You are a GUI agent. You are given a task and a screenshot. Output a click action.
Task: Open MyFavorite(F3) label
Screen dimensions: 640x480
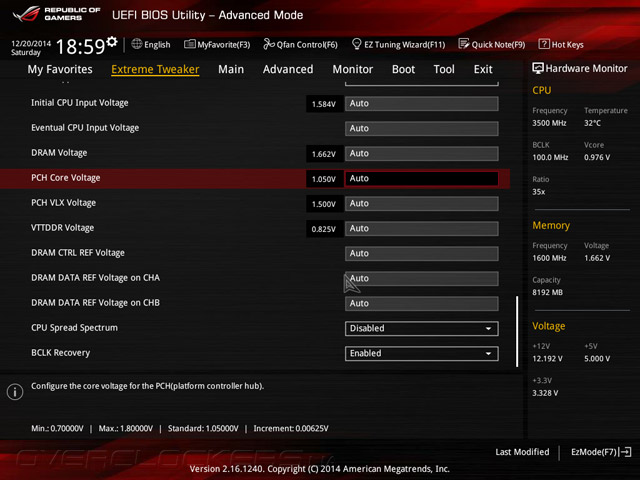click(224, 44)
